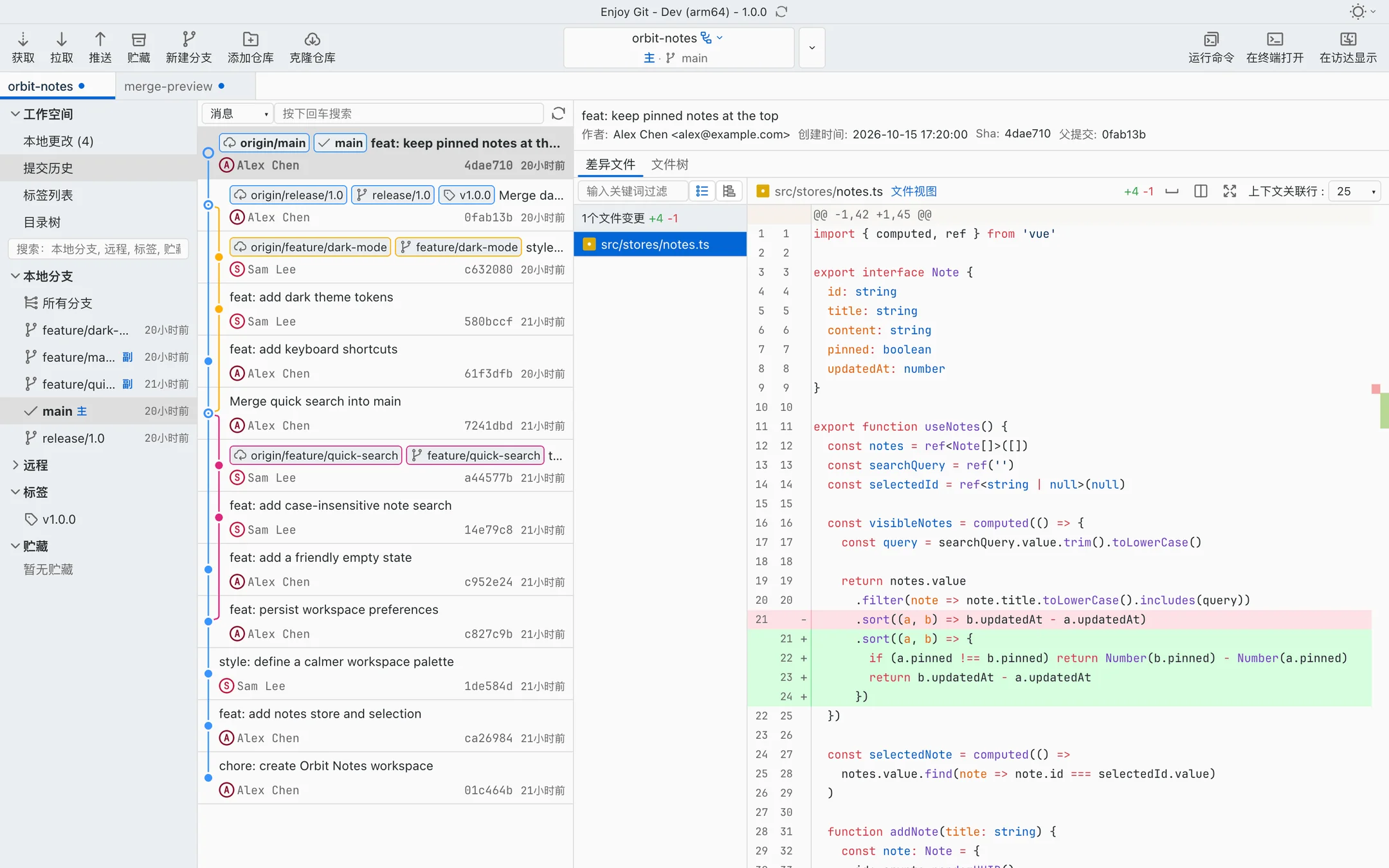Switch file list to tree view
The image size is (1389, 868).
pos(729,191)
